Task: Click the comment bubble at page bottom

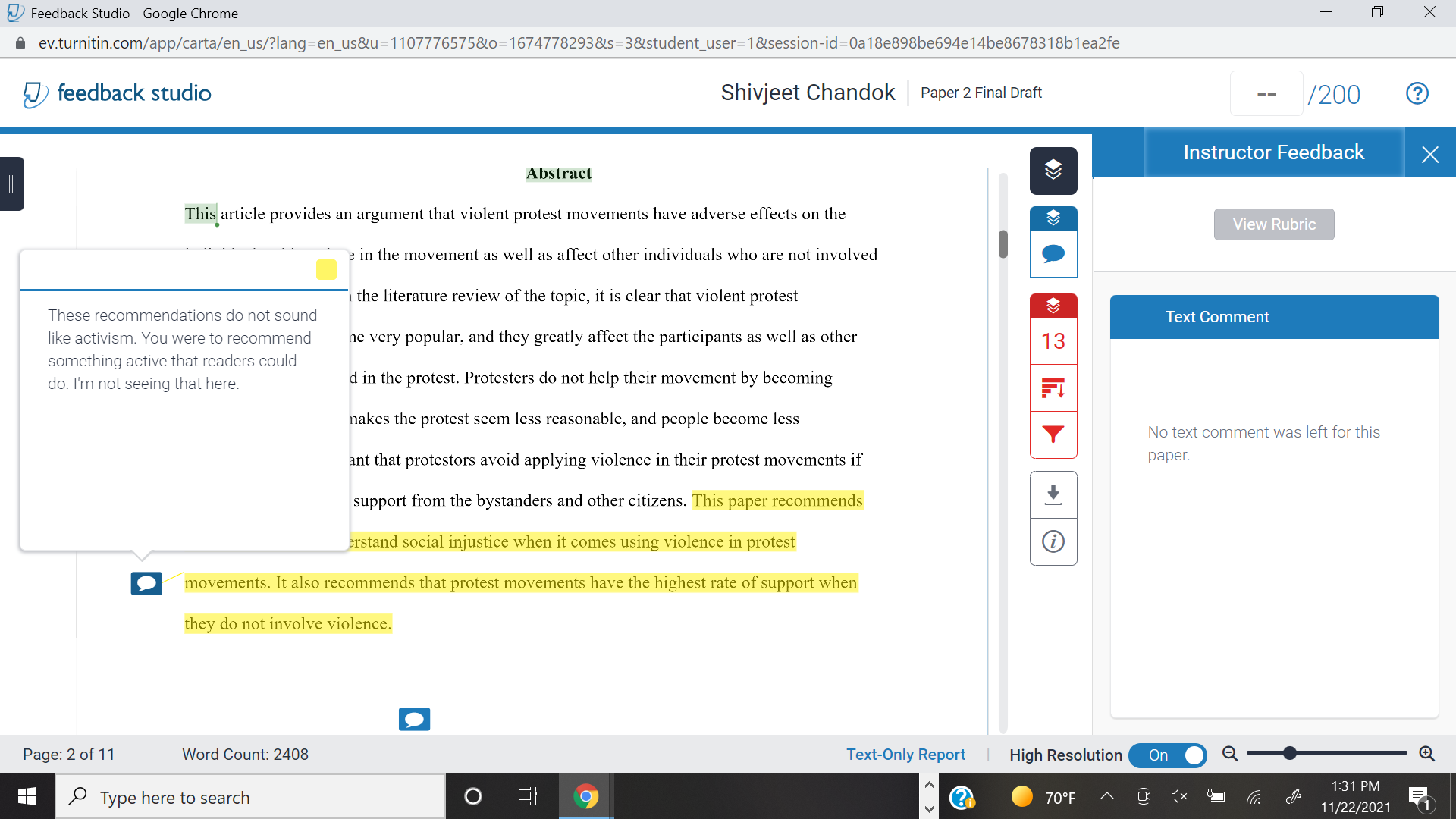Action: point(414,719)
